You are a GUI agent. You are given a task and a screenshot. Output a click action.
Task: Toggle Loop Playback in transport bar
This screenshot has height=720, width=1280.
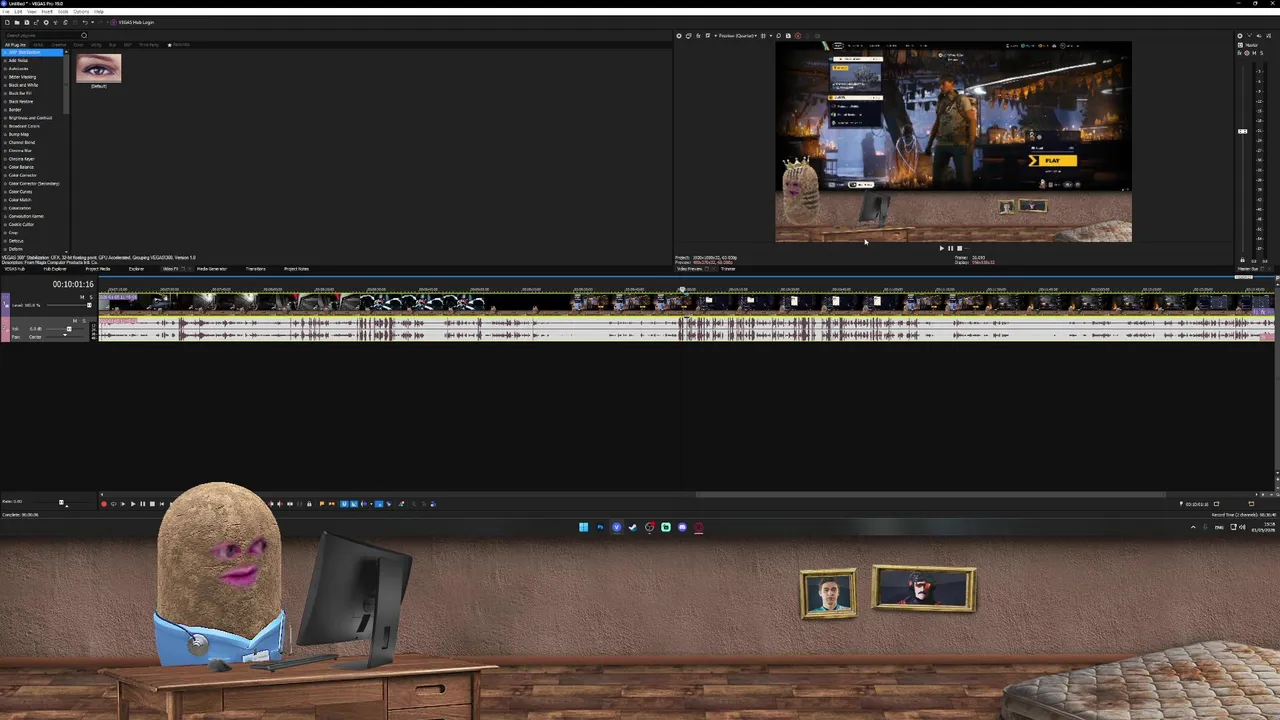(113, 503)
